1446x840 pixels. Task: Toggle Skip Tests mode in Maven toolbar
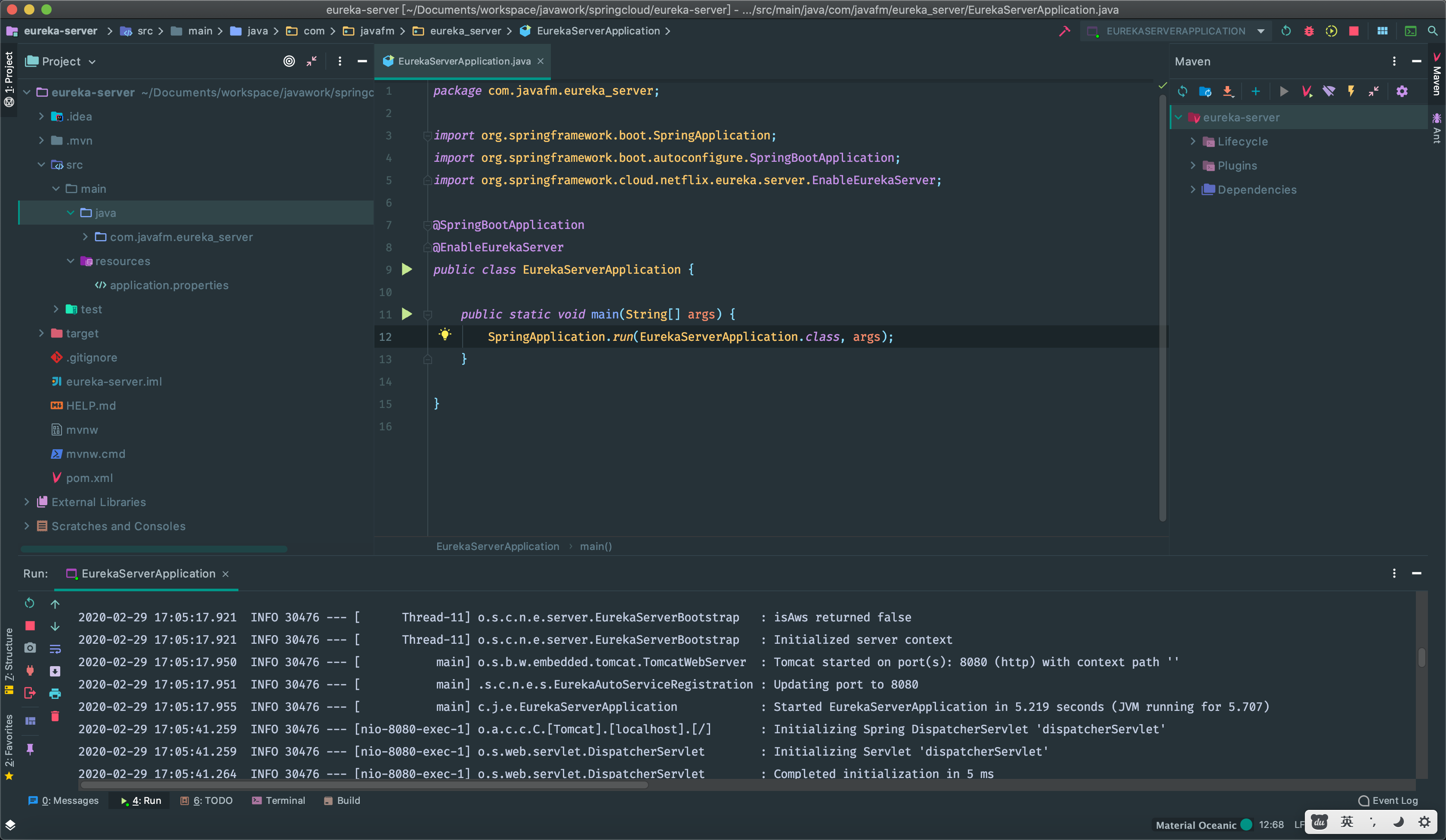click(x=1351, y=91)
